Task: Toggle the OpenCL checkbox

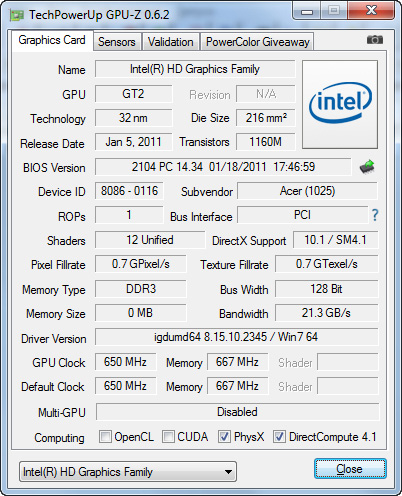Action: pyautogui.click(x=105, y=436)
